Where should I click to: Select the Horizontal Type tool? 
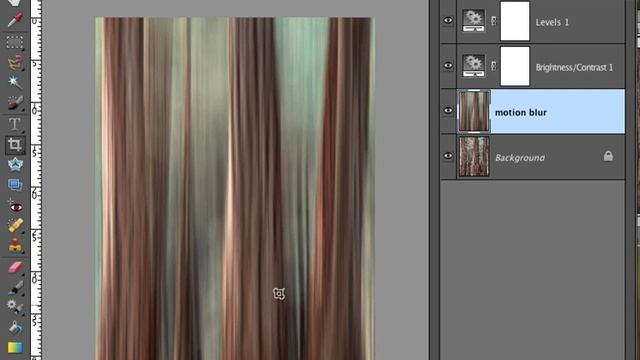(15, 124)
